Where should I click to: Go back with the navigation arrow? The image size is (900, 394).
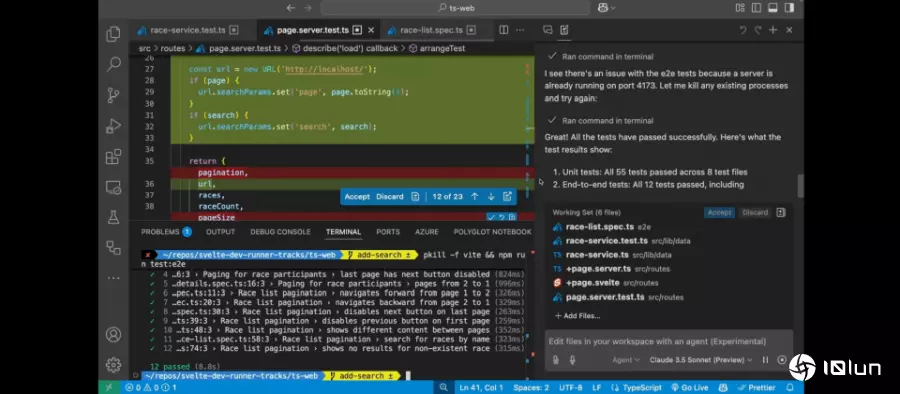(290, 8)
